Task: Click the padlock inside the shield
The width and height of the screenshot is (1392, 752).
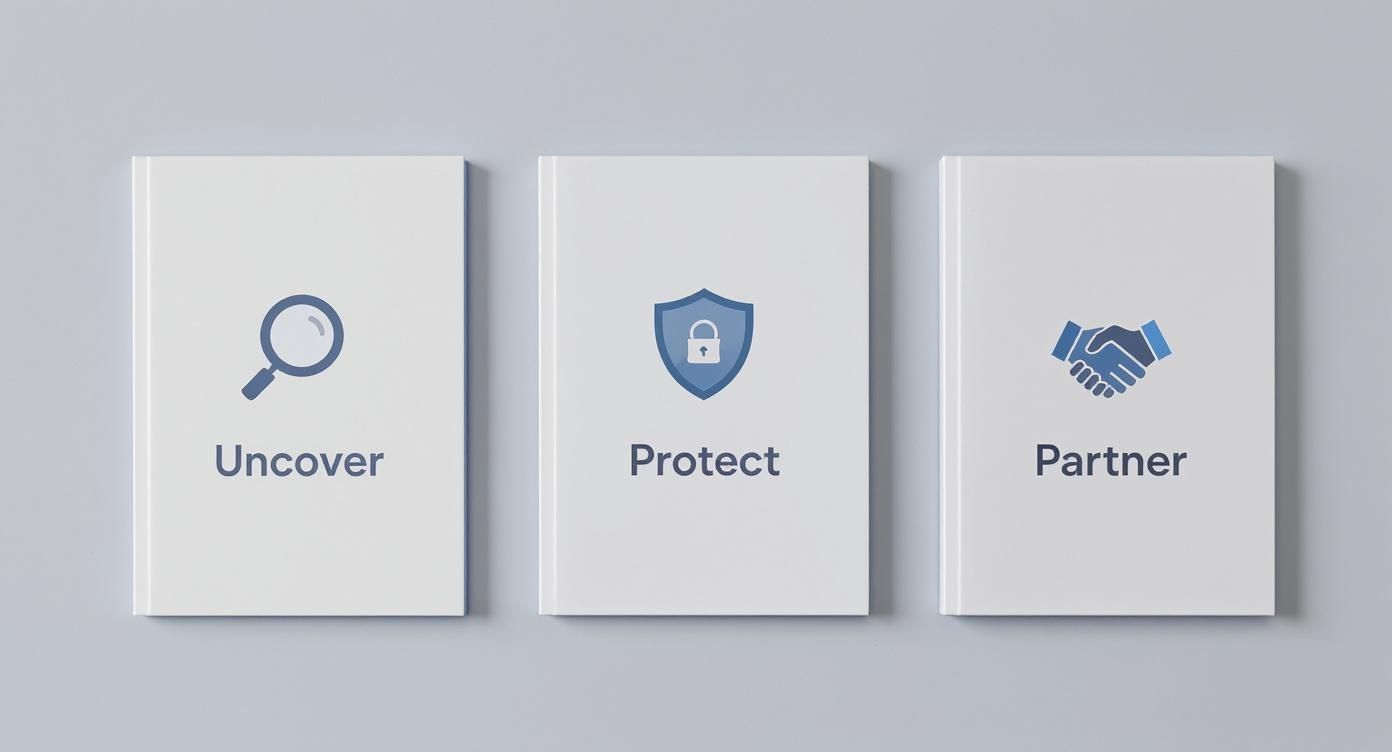Action: click(x=703, y=342)
